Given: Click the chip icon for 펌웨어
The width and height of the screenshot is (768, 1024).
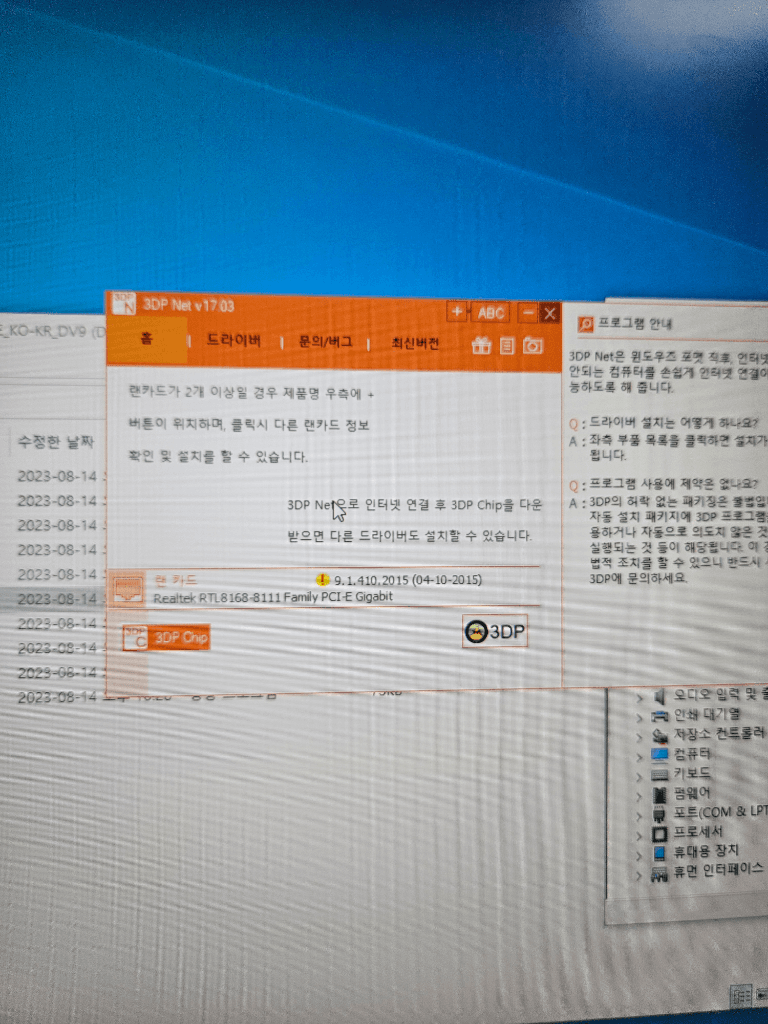Looking at the screenshot, I should 660,795.
